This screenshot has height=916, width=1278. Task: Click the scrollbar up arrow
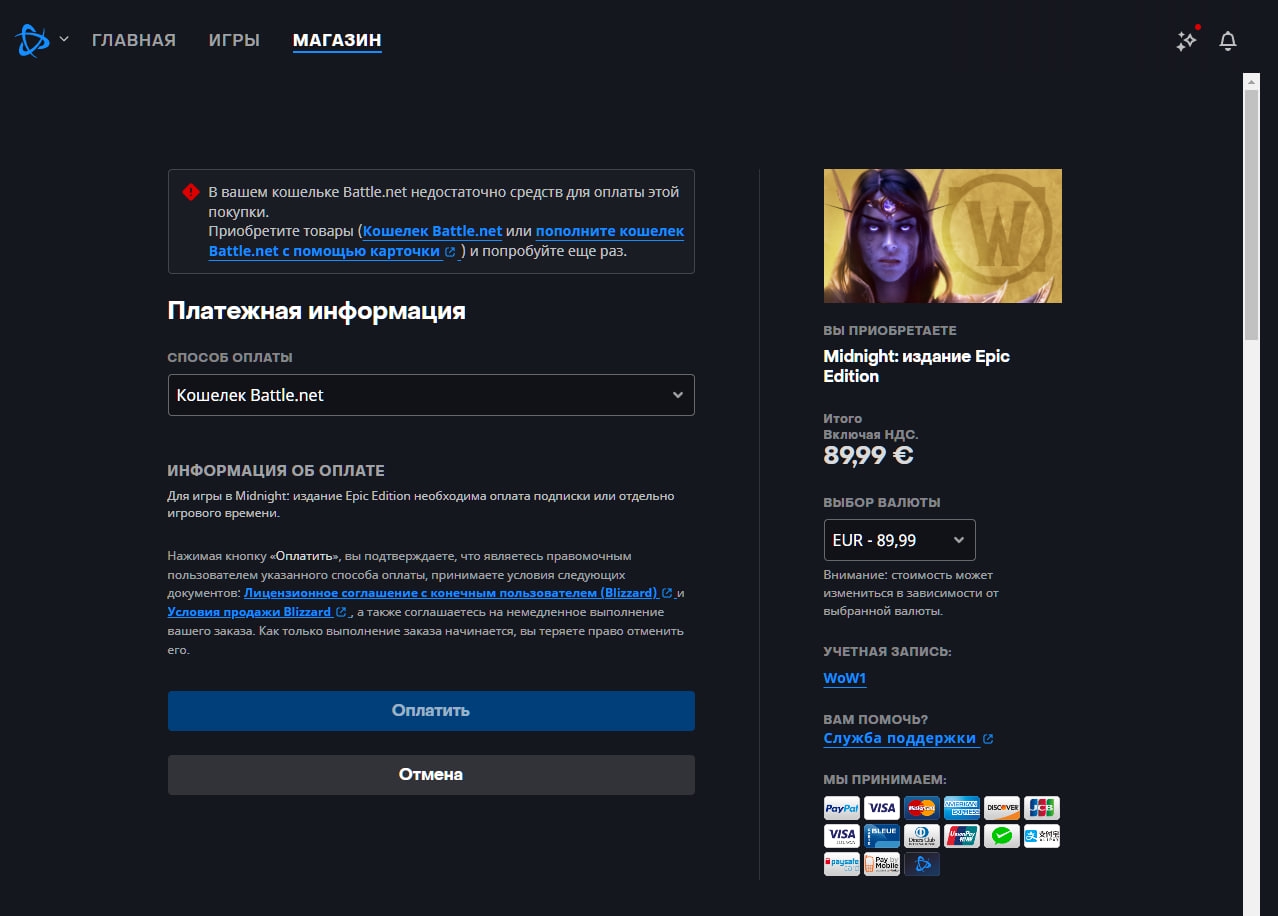coord(1251,80)
